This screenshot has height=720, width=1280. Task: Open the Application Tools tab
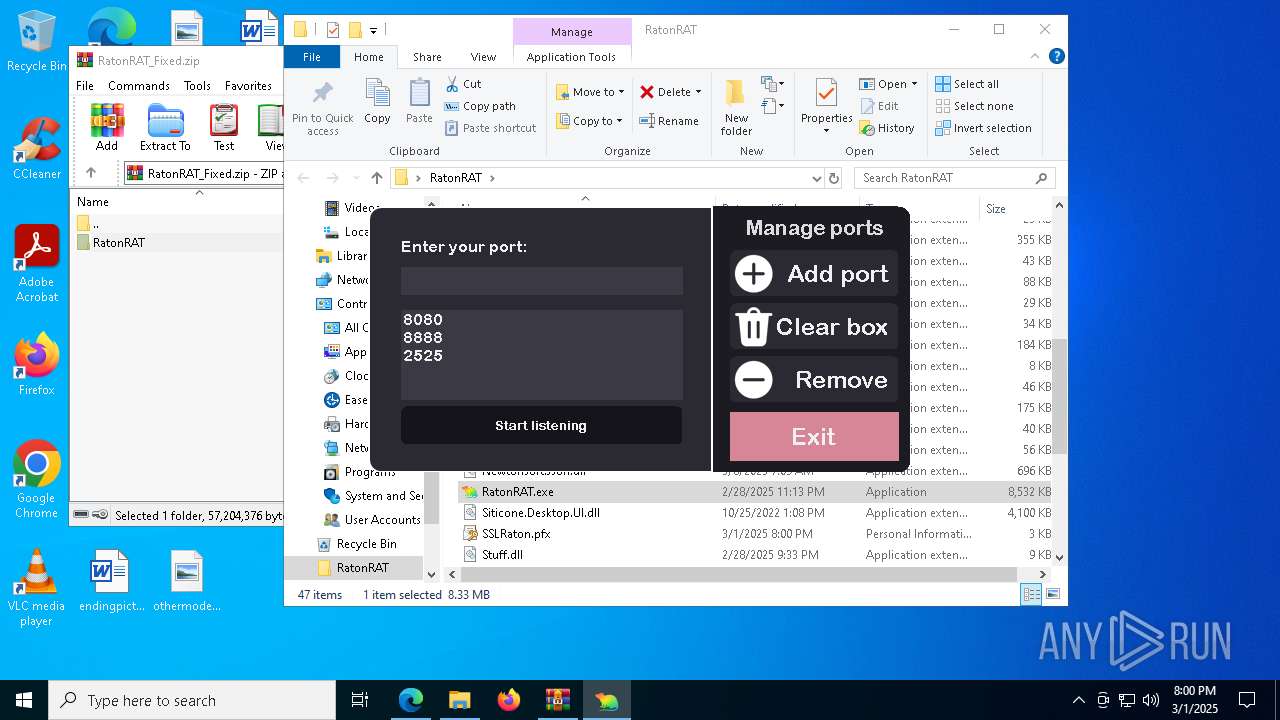click(571, 57)
